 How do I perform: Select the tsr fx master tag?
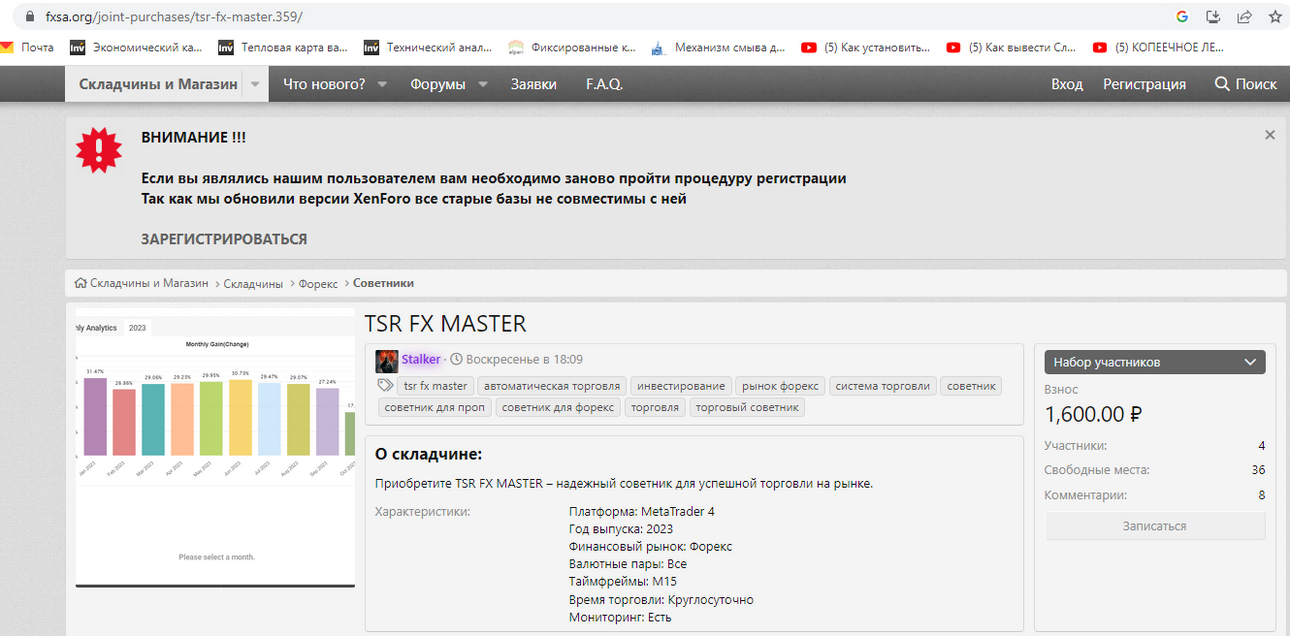point(435,386)
